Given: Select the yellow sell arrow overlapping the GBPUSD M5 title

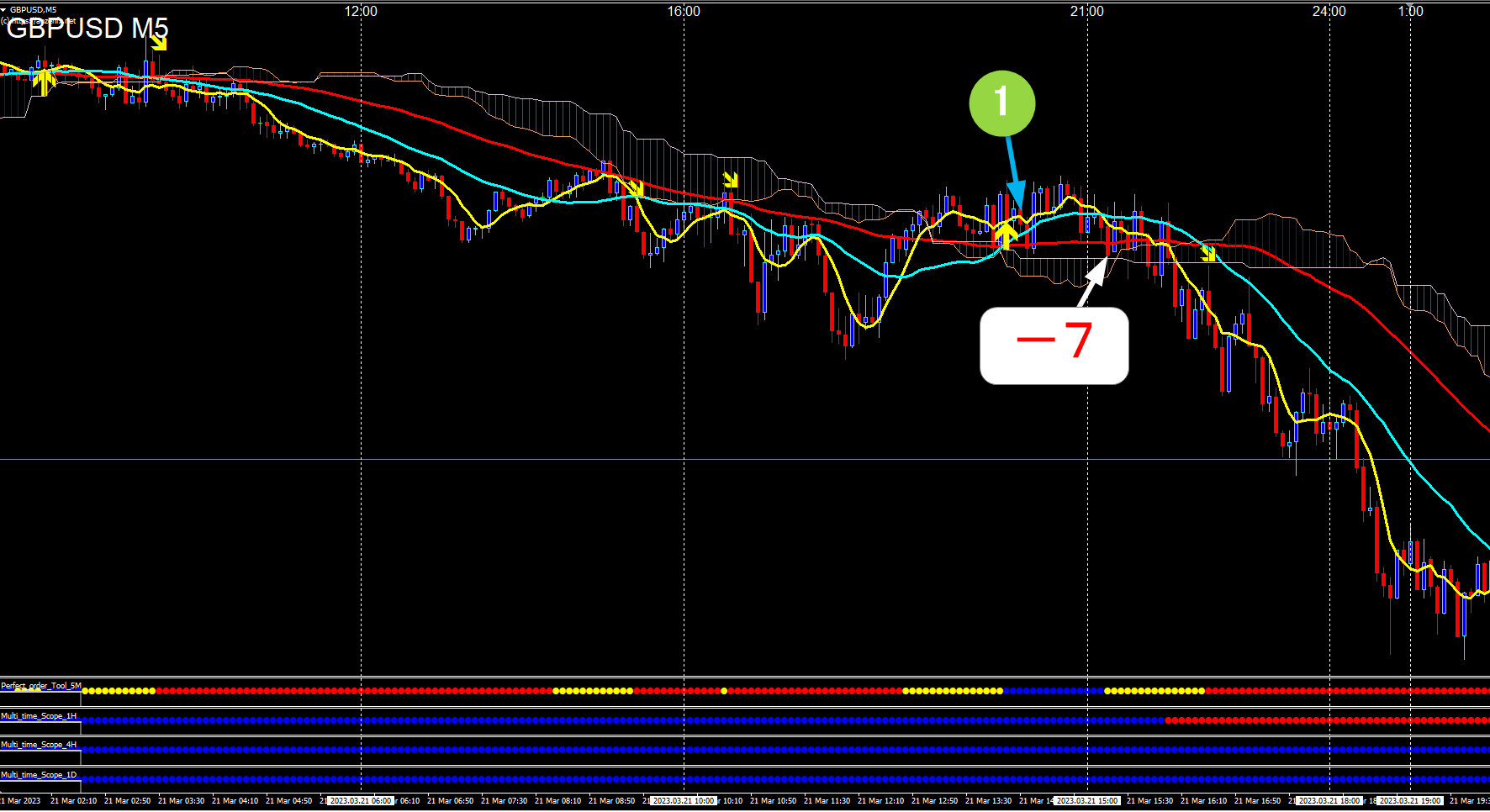Looking at the screenshot, I should [159, 43].
